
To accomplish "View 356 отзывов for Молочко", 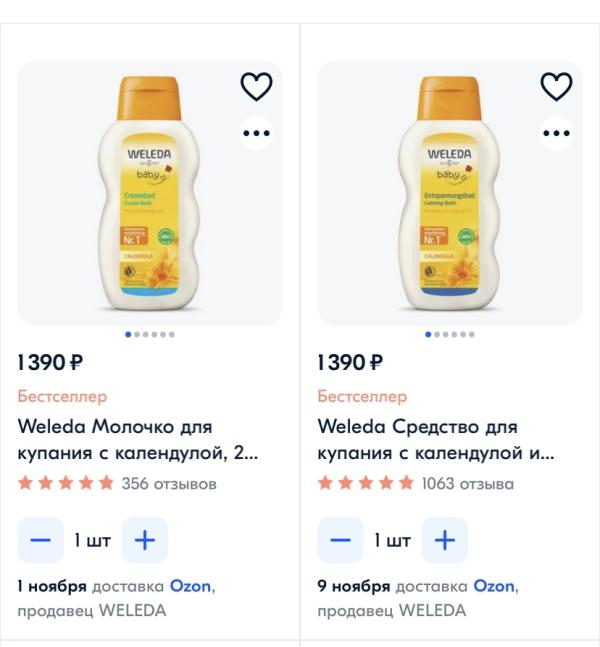I will (168, 484).
